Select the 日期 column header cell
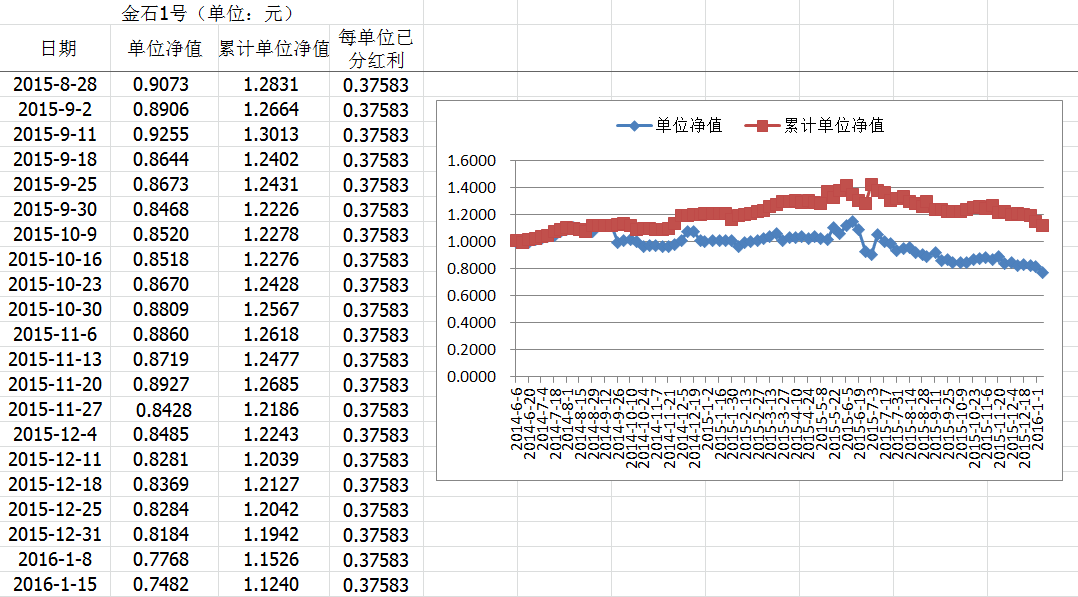Image resolution: width=1078 pixels, height=597 pixels. coord(58,49)
